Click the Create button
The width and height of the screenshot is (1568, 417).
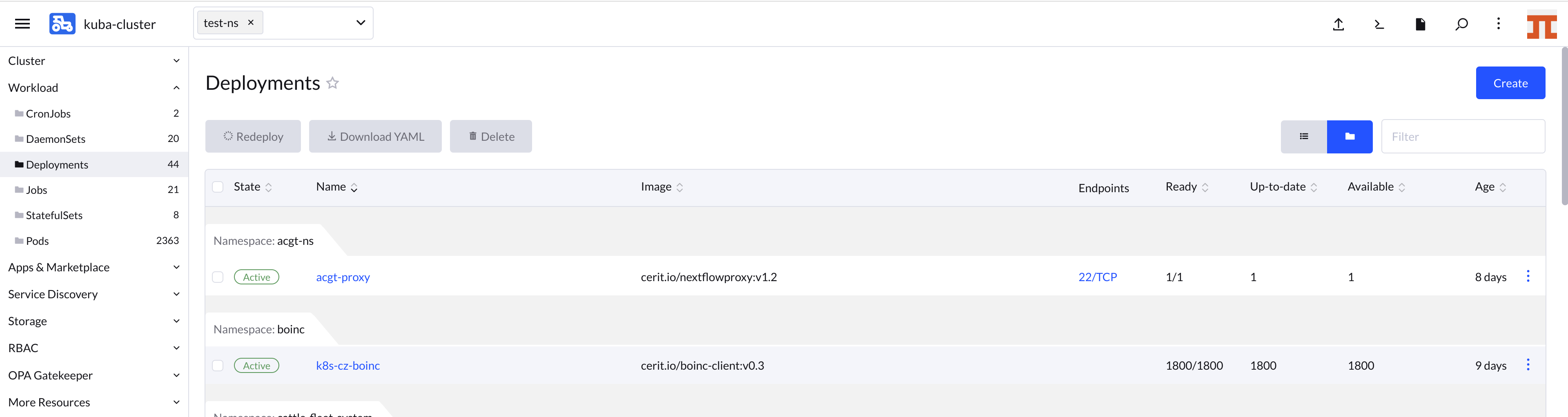(1510, 83)
